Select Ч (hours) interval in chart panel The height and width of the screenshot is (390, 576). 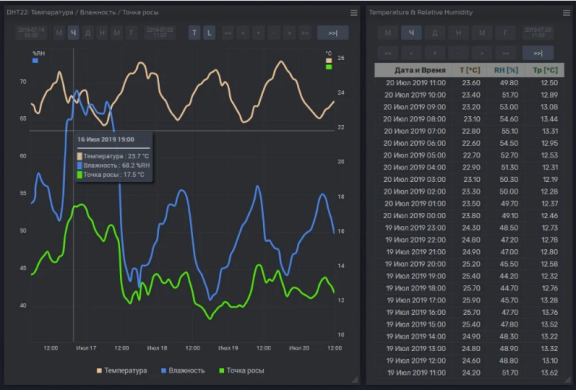pos(73,33)
